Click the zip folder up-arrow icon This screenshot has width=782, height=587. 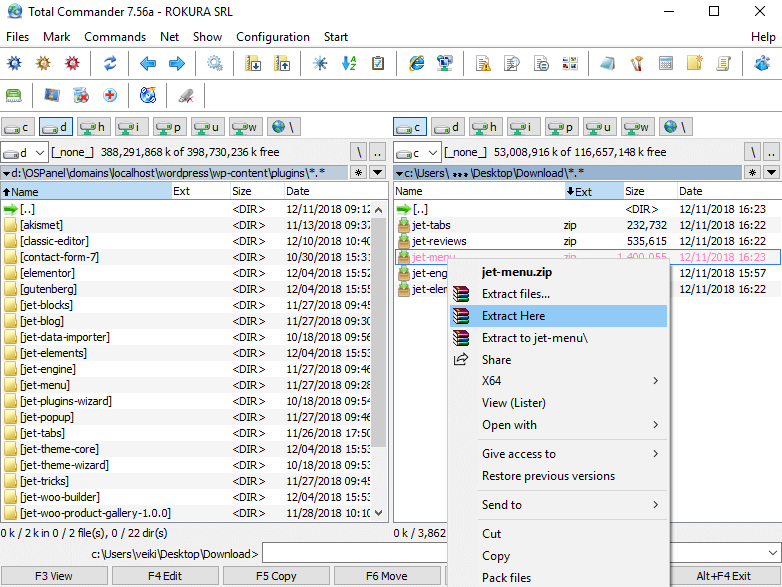(x=282, y=63)
